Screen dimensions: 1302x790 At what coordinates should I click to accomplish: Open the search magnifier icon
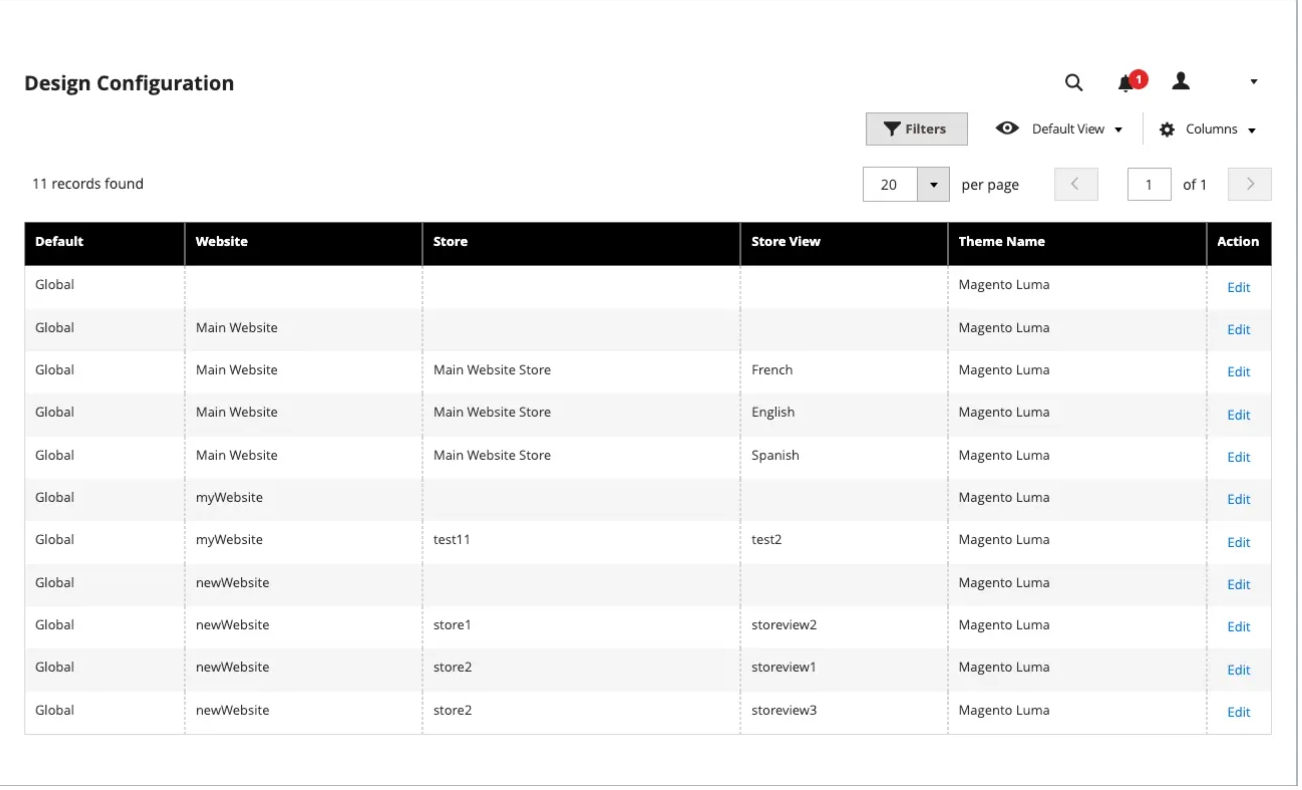(1073, 83)
